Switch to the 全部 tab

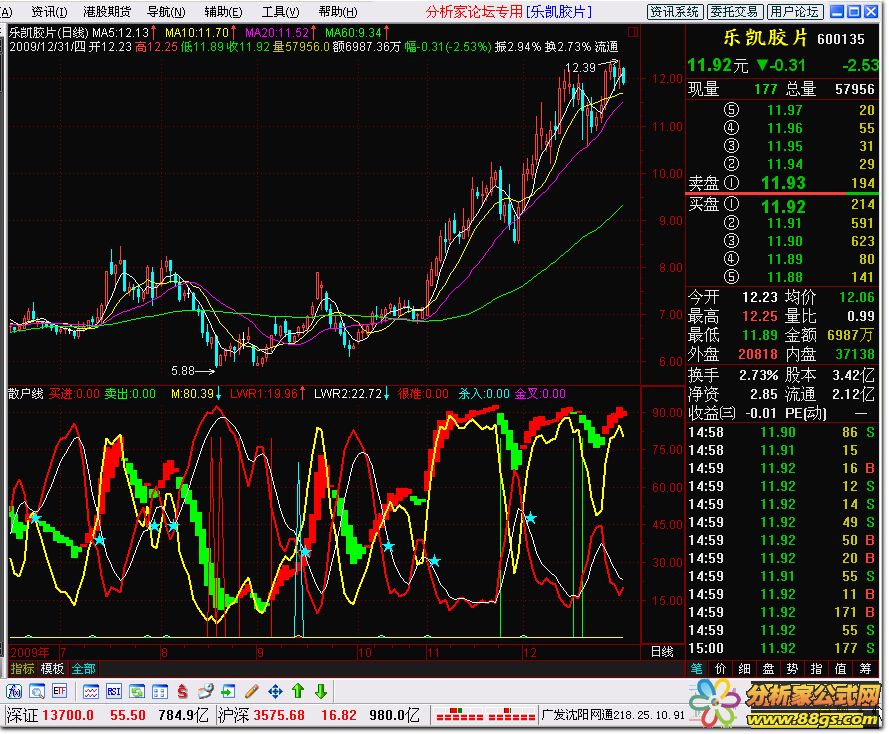pos(83,669)
